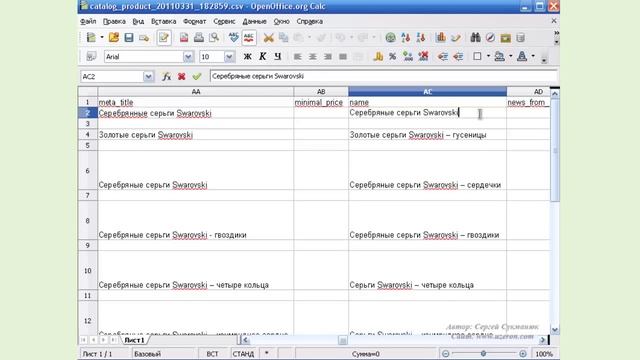
Task: Toggle Bold (Ж) formatting
Action: pyautogui.click(x=247, y=56)
